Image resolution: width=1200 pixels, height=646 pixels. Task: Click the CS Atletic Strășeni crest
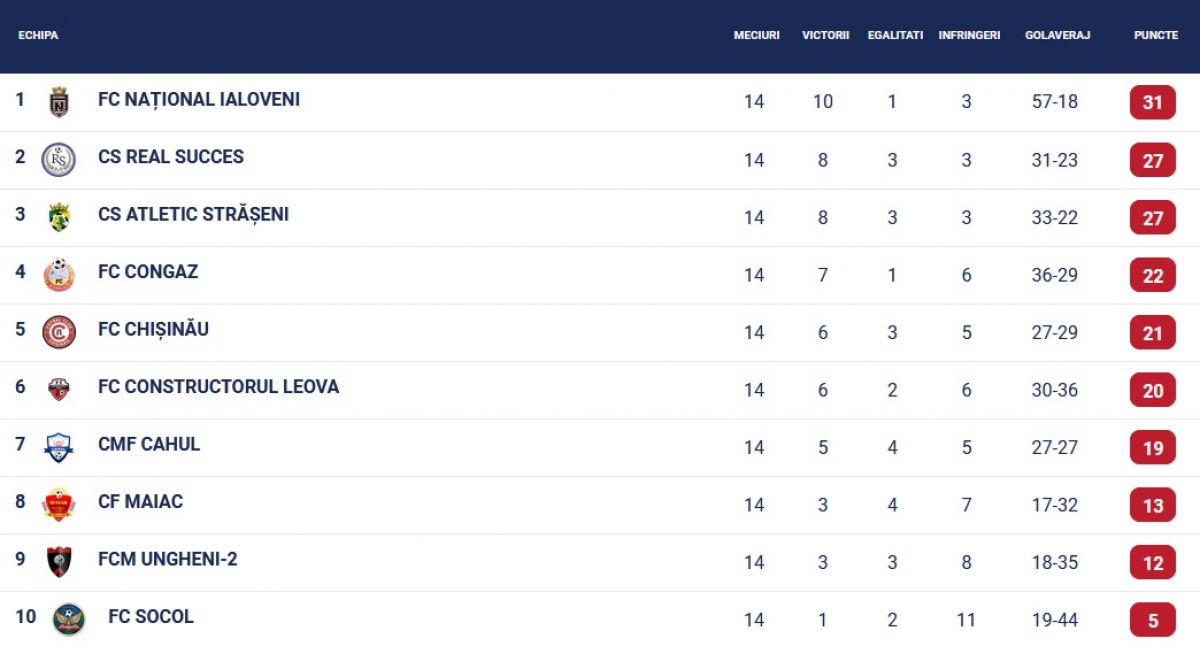[x=59, y=217]
